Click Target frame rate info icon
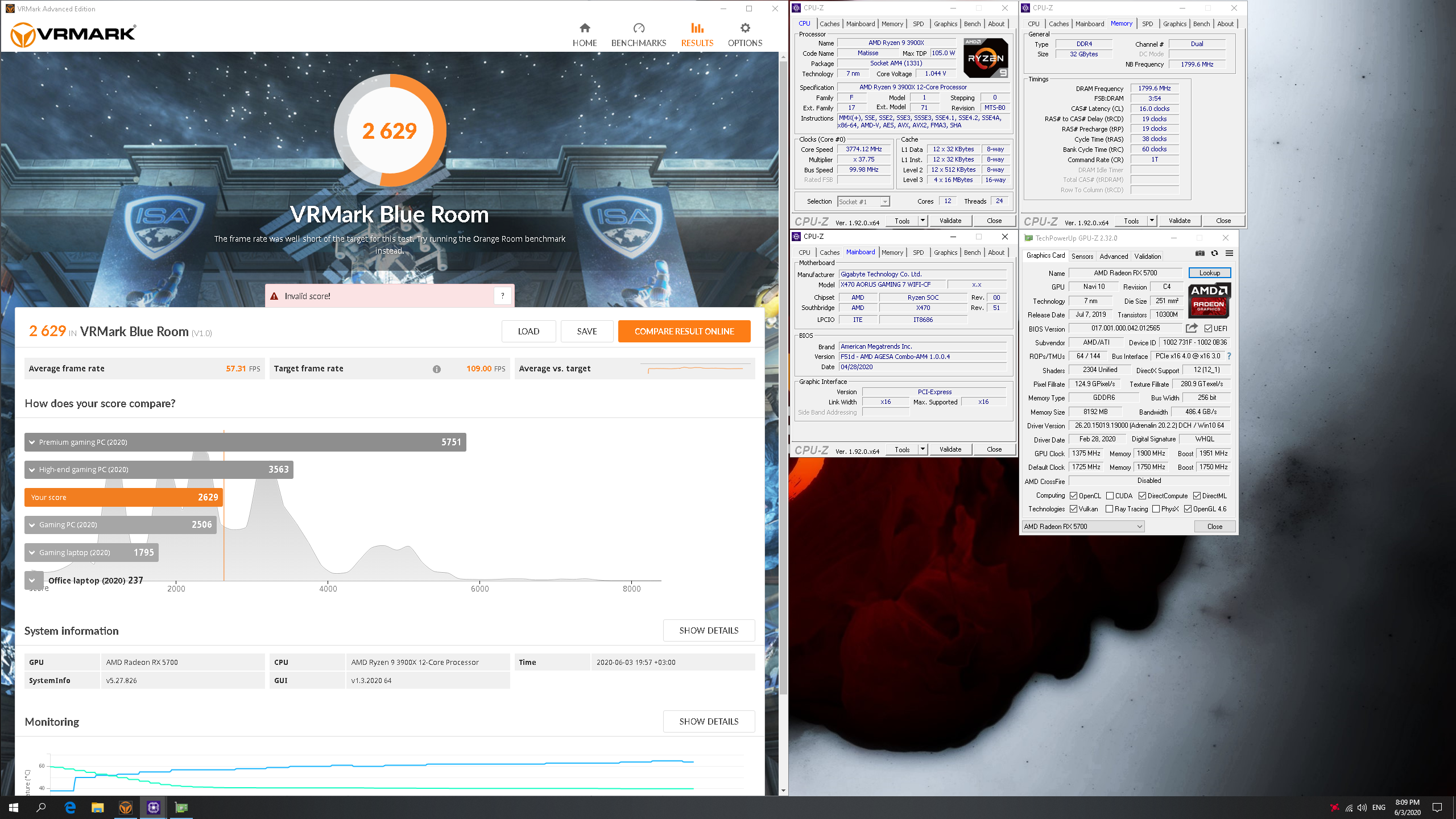Viewport: 1456px width, 819px height. [437, 369]
